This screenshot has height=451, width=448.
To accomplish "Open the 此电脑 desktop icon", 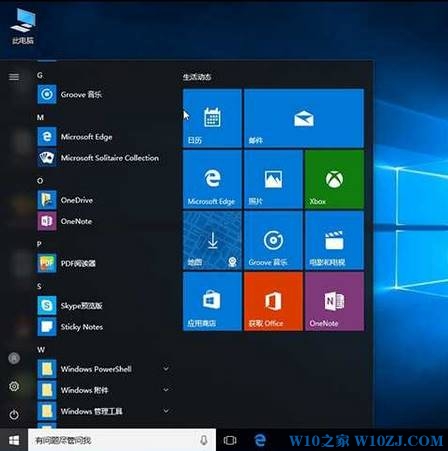I will [x=23, y=26].
